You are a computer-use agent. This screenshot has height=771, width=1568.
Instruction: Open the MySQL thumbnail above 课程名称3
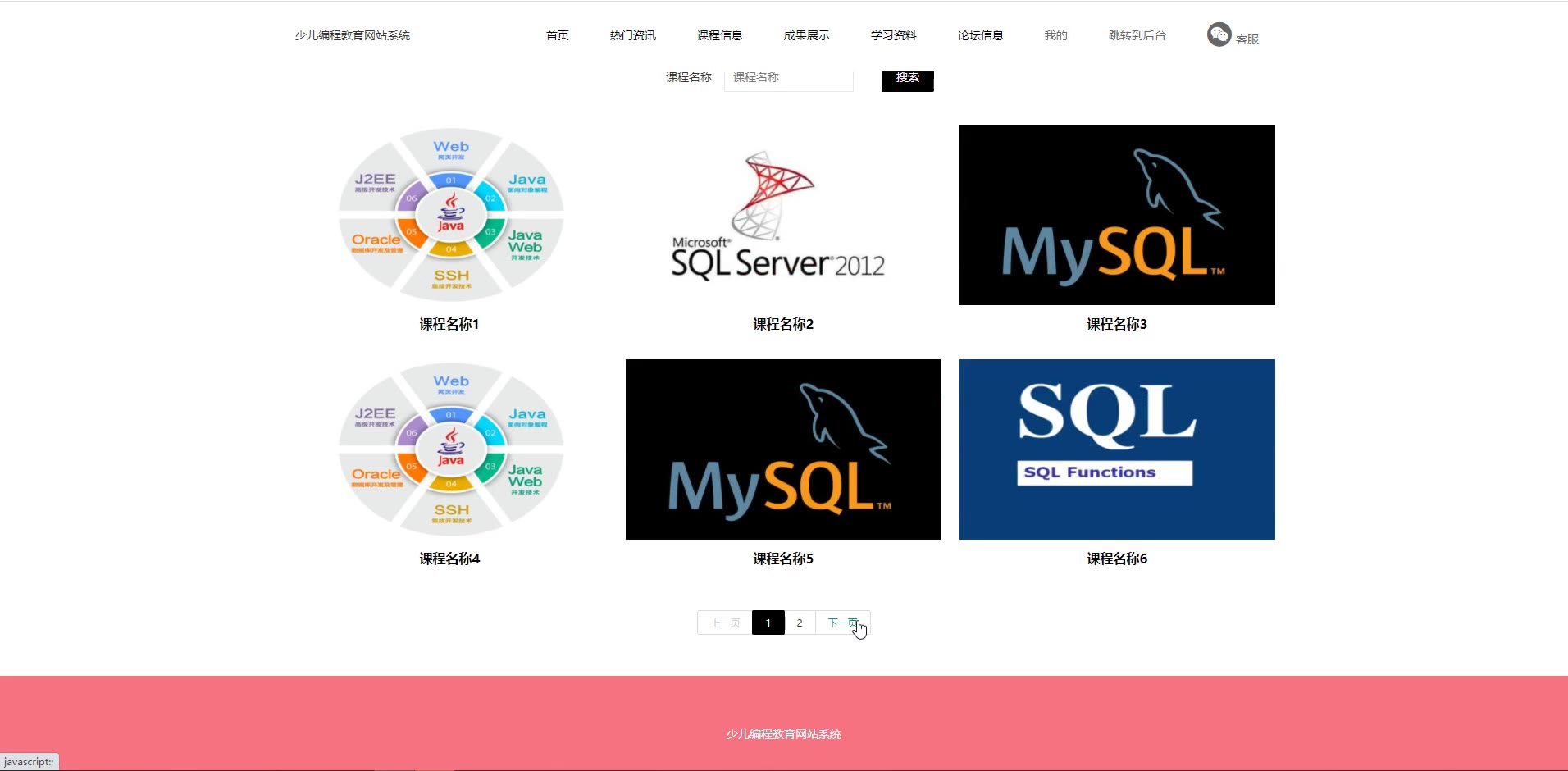click(x=1117, y=215)
